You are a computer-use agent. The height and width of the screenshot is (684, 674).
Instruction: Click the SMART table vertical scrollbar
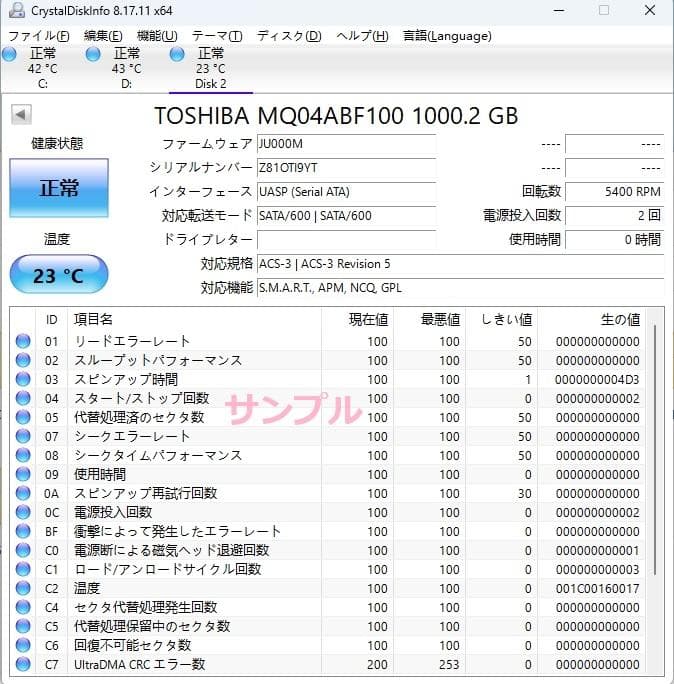point(655,449)
